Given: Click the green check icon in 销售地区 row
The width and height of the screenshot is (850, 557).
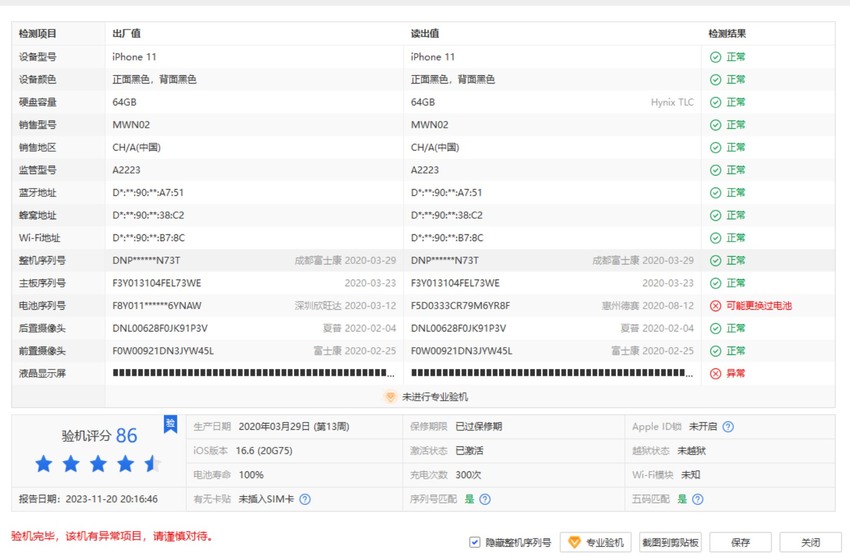Looking at the screenshot, I should click(x=716, y=147).
